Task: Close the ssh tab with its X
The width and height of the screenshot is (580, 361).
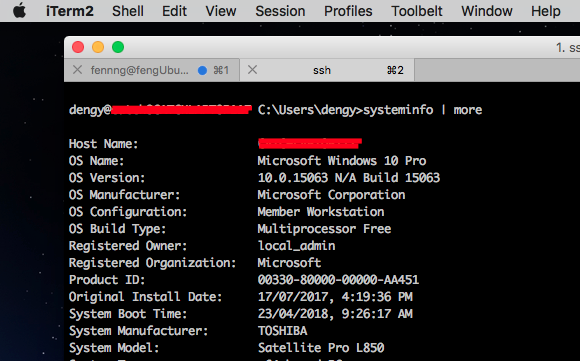Action: [252, 70]
